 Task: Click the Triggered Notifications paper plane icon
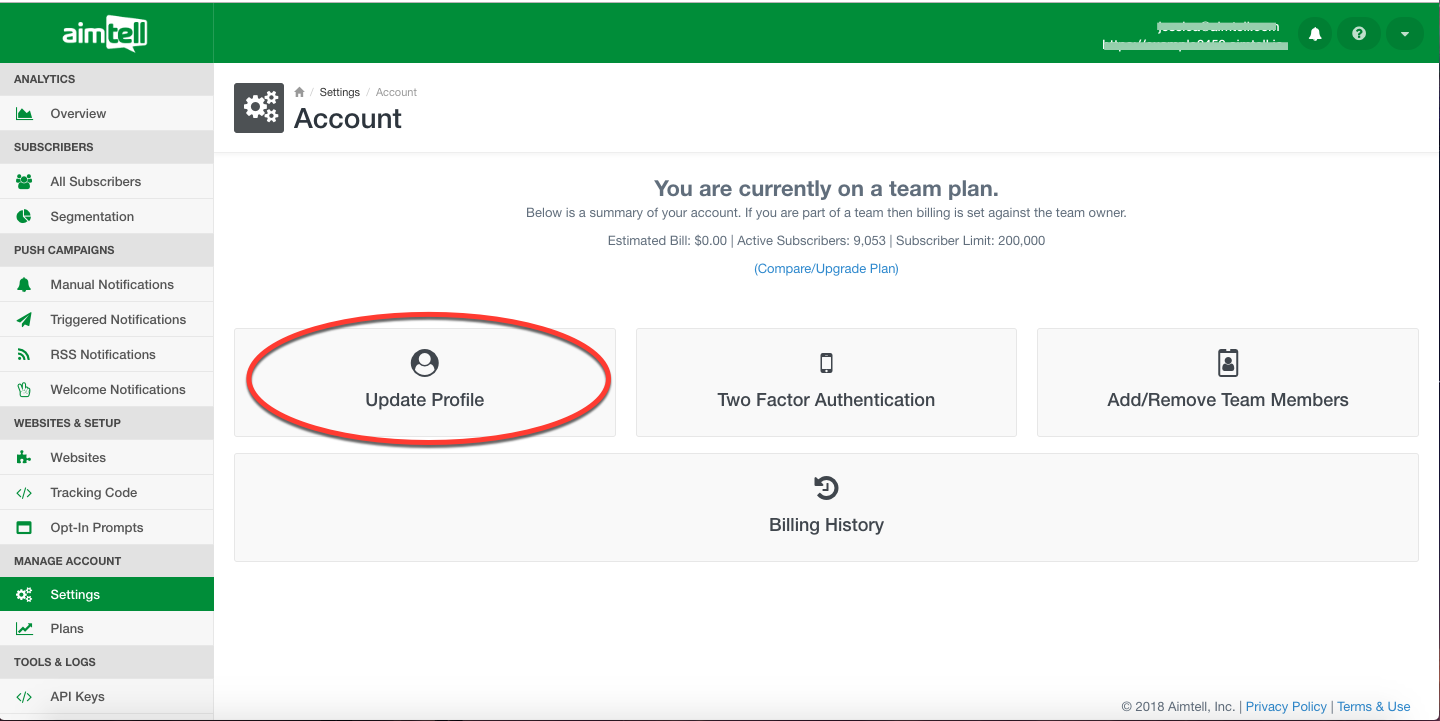(25, 320)
